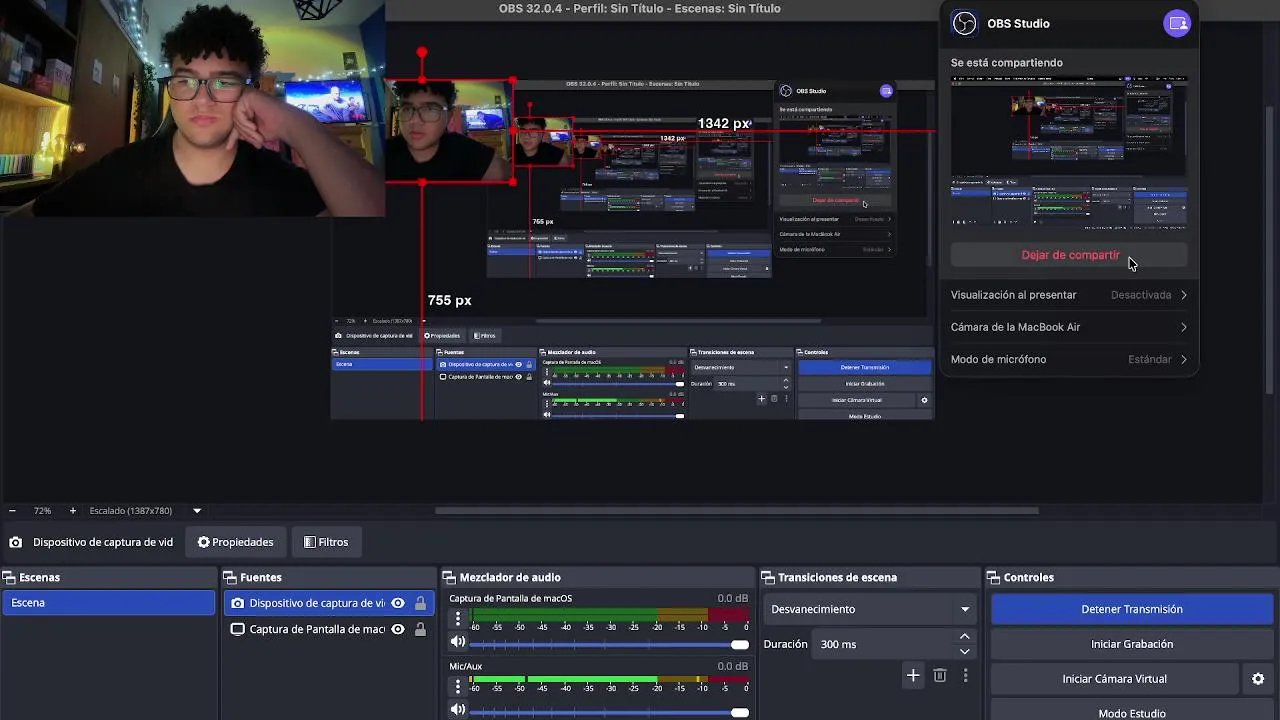
Task: Click the Controles dock float icon
Action: pos(993,577)
